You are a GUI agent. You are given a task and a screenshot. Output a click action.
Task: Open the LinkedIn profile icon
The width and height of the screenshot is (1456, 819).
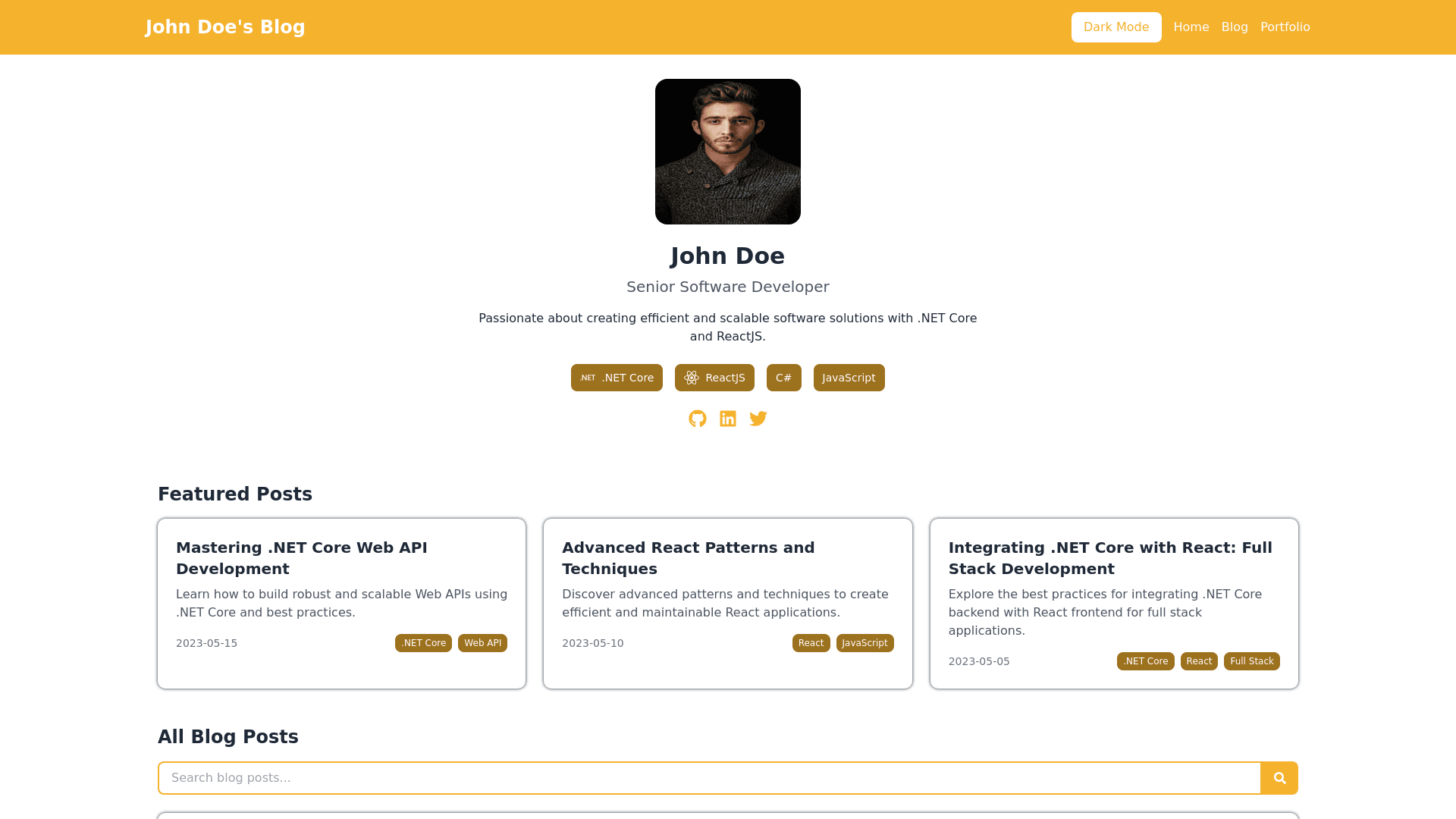pos(728,419)
